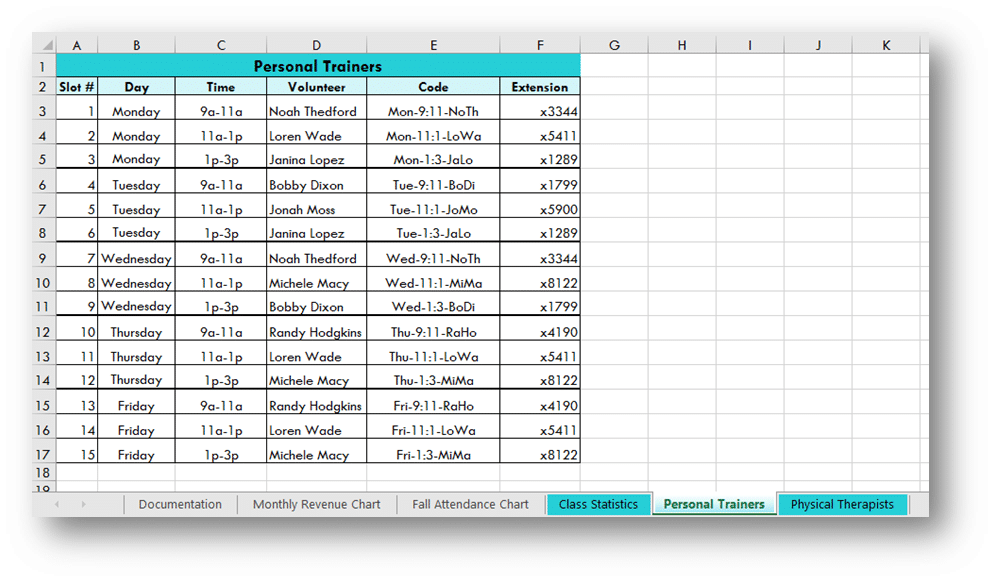Image resolution: width=994 pixels, height=582 pixels.
Task: Click the Time header cell
Action: click(x=221, y=87)
